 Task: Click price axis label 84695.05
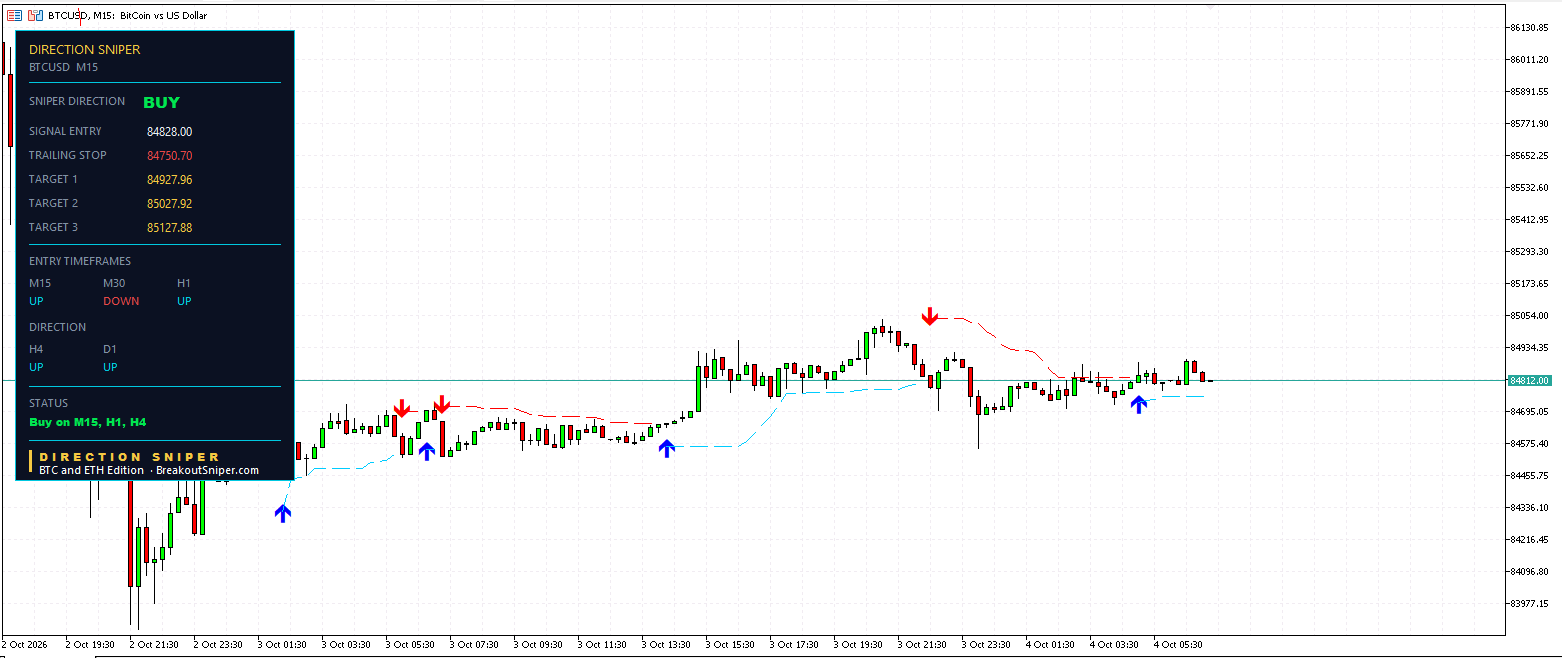(1529, 411)
